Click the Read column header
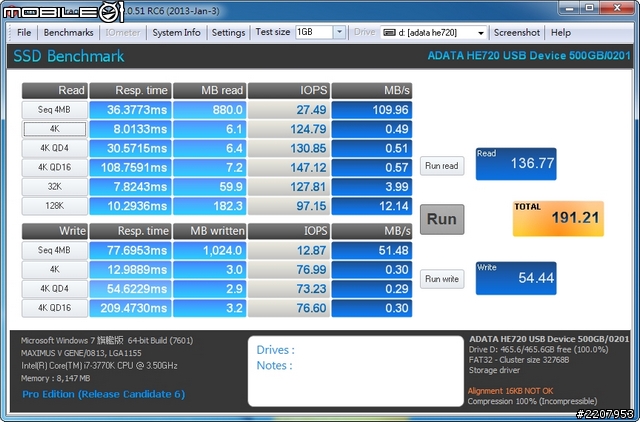The width and height of the screenshot is (640, 422). [x=54, y=91]
